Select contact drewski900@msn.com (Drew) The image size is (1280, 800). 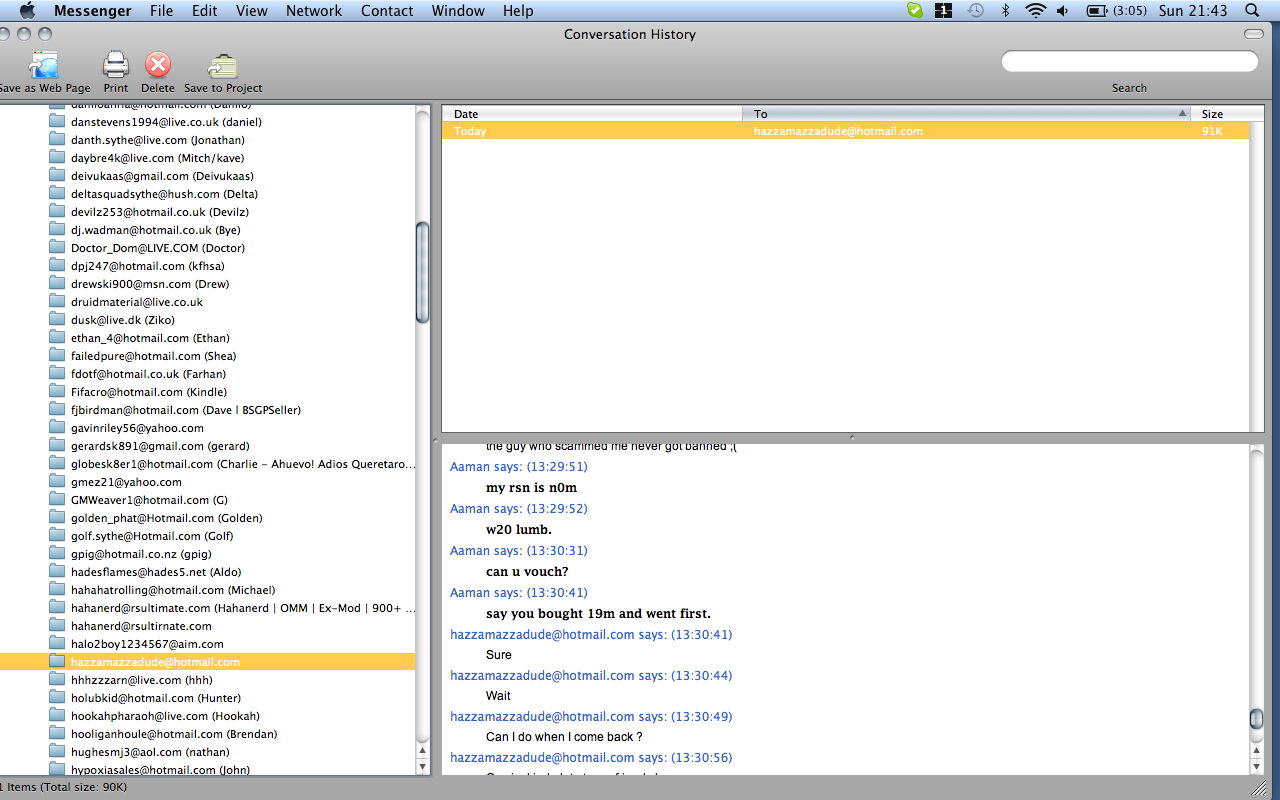click(x=150, y=284)
